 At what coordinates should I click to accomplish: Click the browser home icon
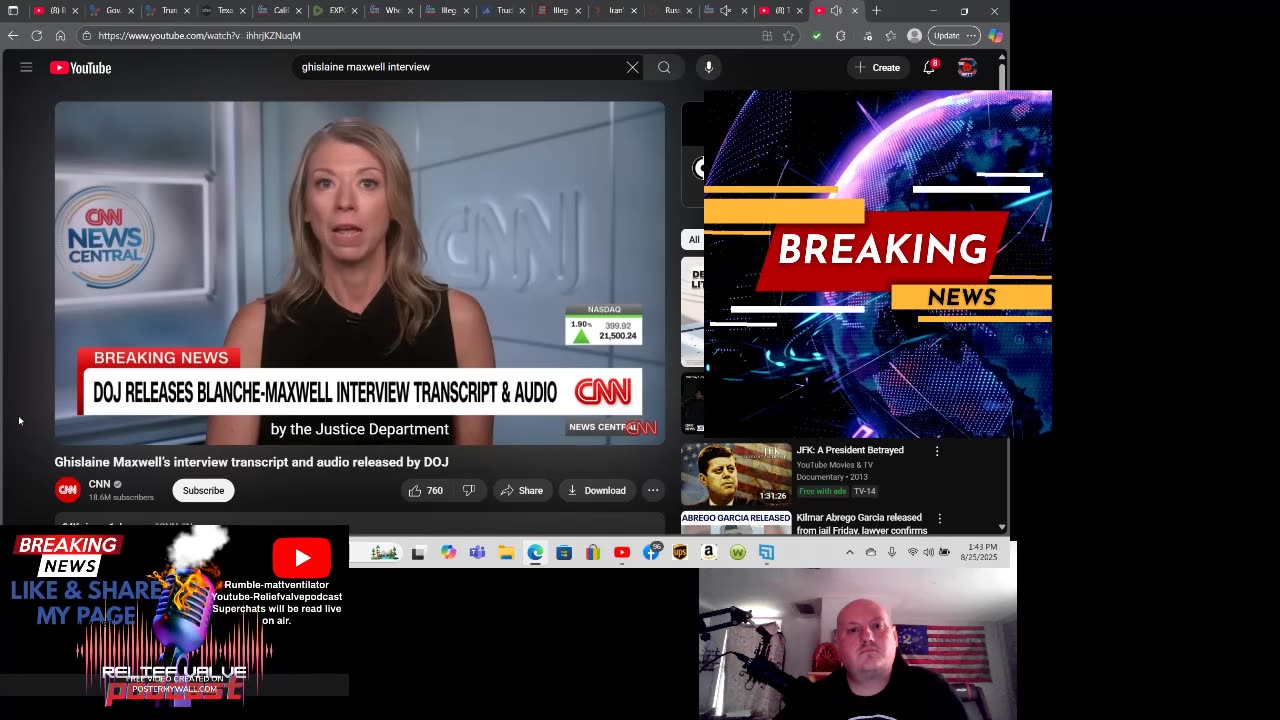coord(60,35)
